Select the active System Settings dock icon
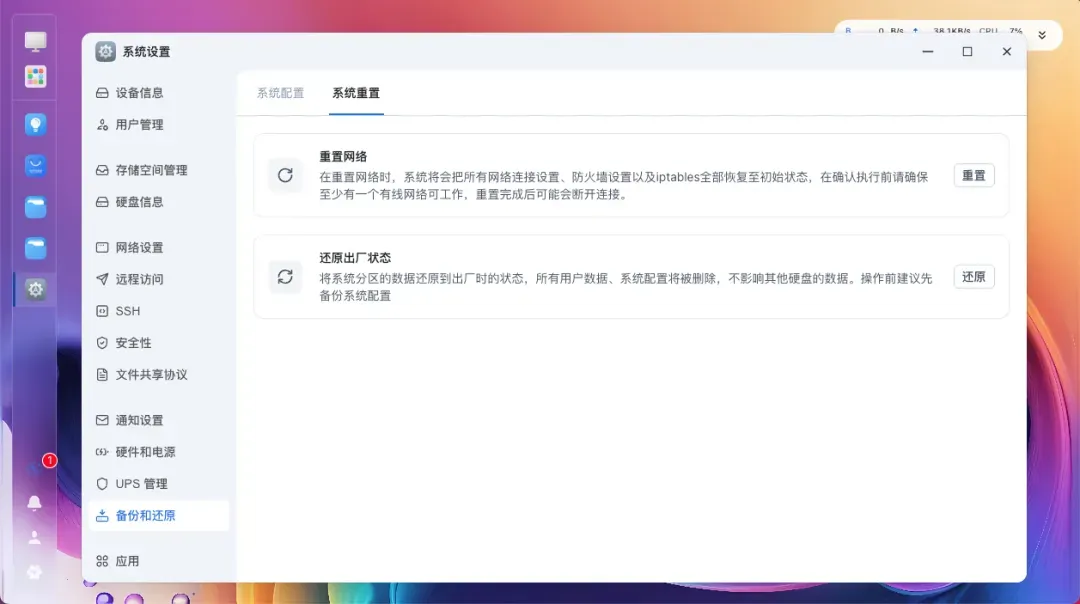The height and width of the screenshot is (604, 1080). (36, 290)
